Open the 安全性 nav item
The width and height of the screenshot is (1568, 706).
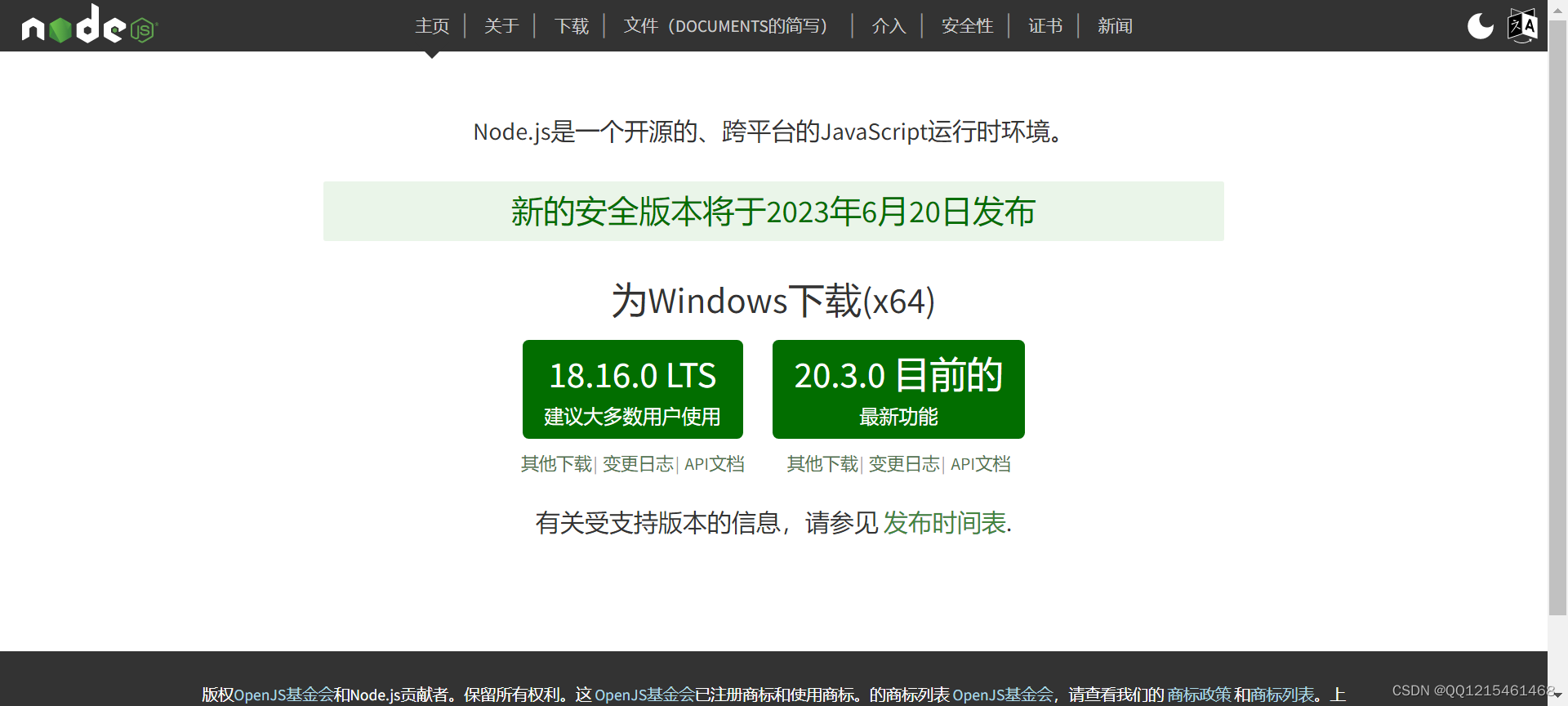click(967, 26)
